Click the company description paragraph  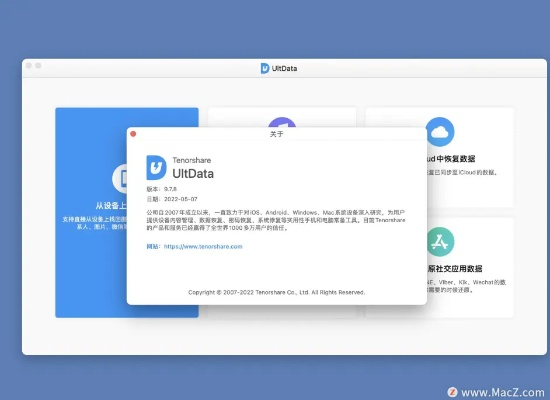(x=276, y=220)
